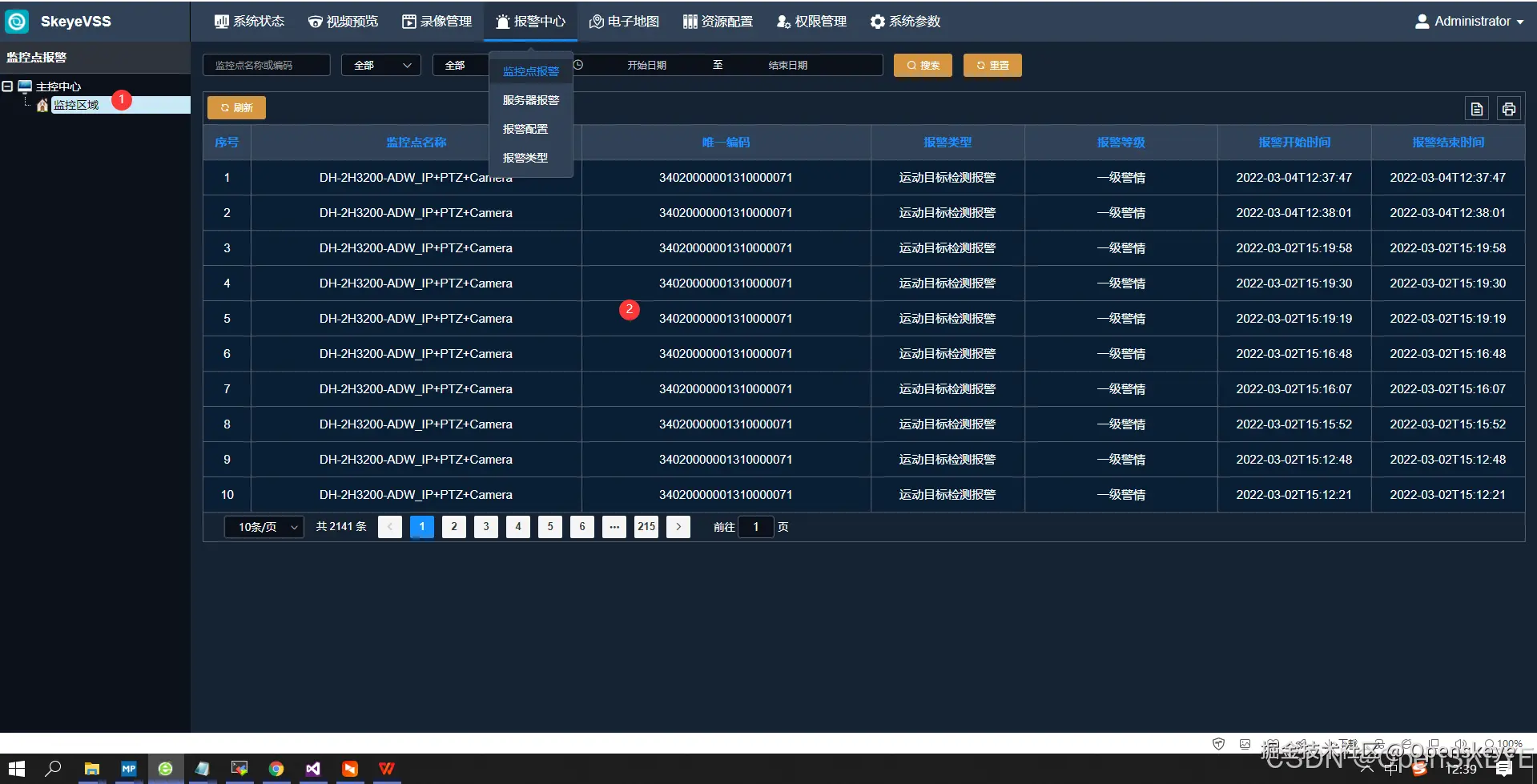
Task: Click the browser shield security icon
Action: (x=1218, y=744)
